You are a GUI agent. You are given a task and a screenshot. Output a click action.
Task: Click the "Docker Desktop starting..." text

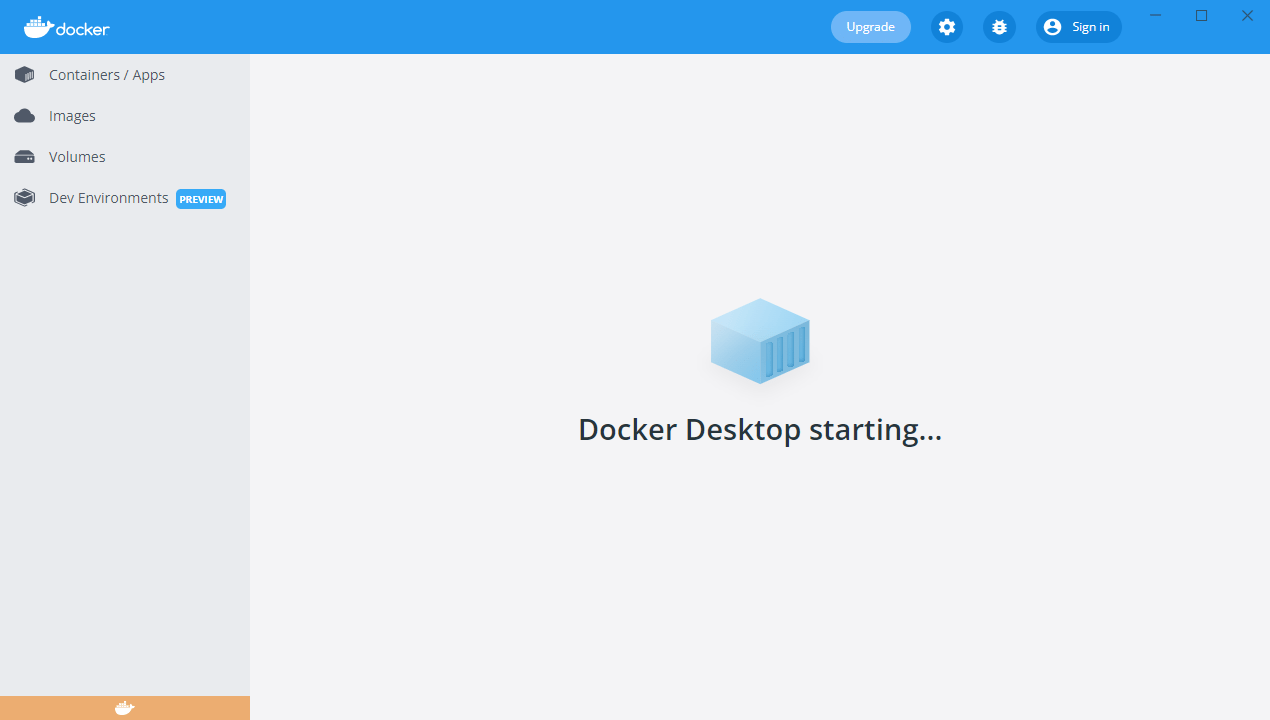[760, 430]
